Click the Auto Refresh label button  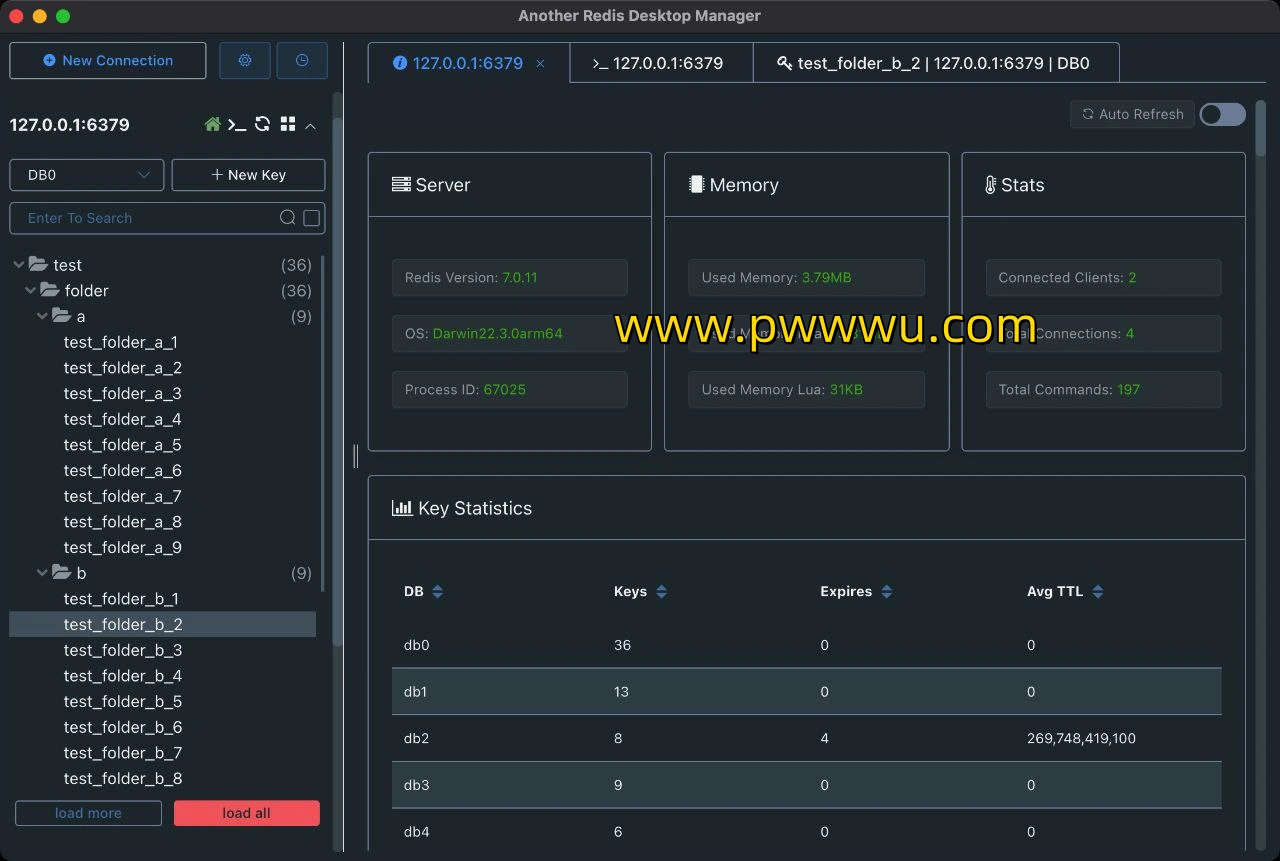[x=1132, y=114]
